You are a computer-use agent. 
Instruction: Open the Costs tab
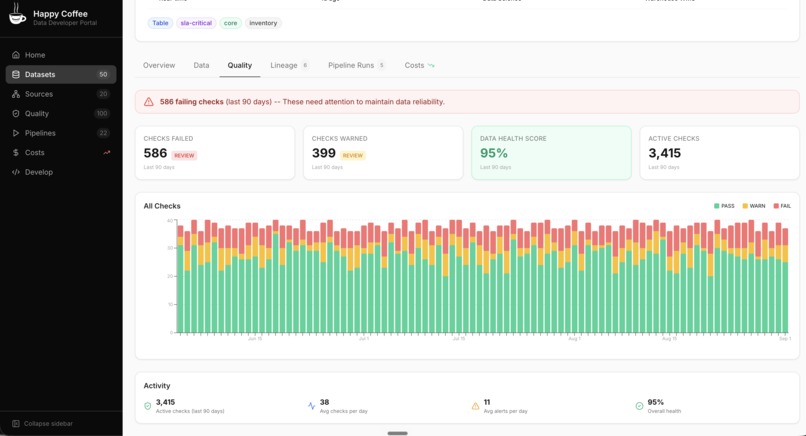(x=419, y=65)
